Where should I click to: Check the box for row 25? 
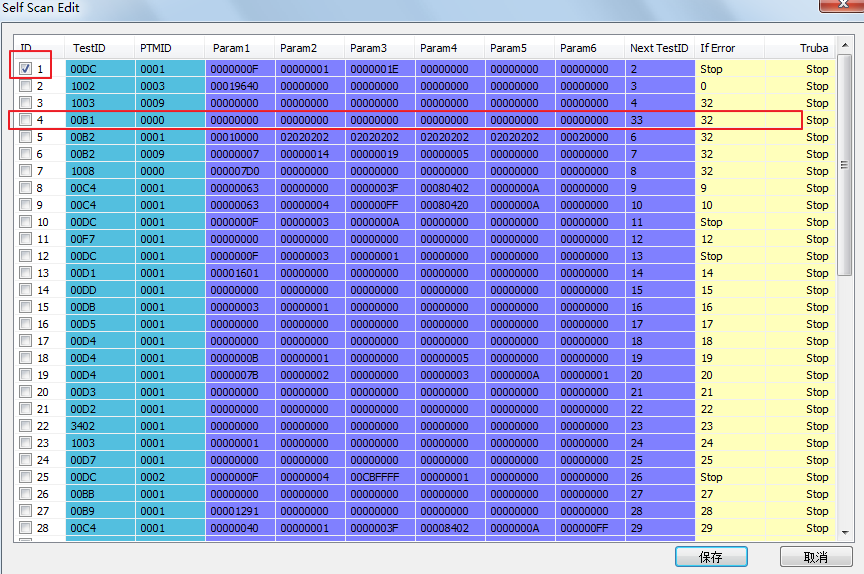pos(25,476)
